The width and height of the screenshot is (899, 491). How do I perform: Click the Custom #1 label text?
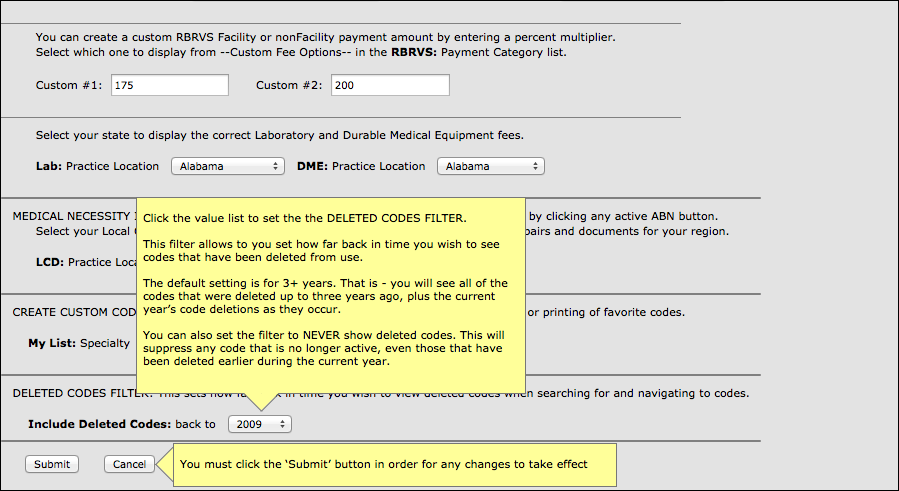point(69,85)
